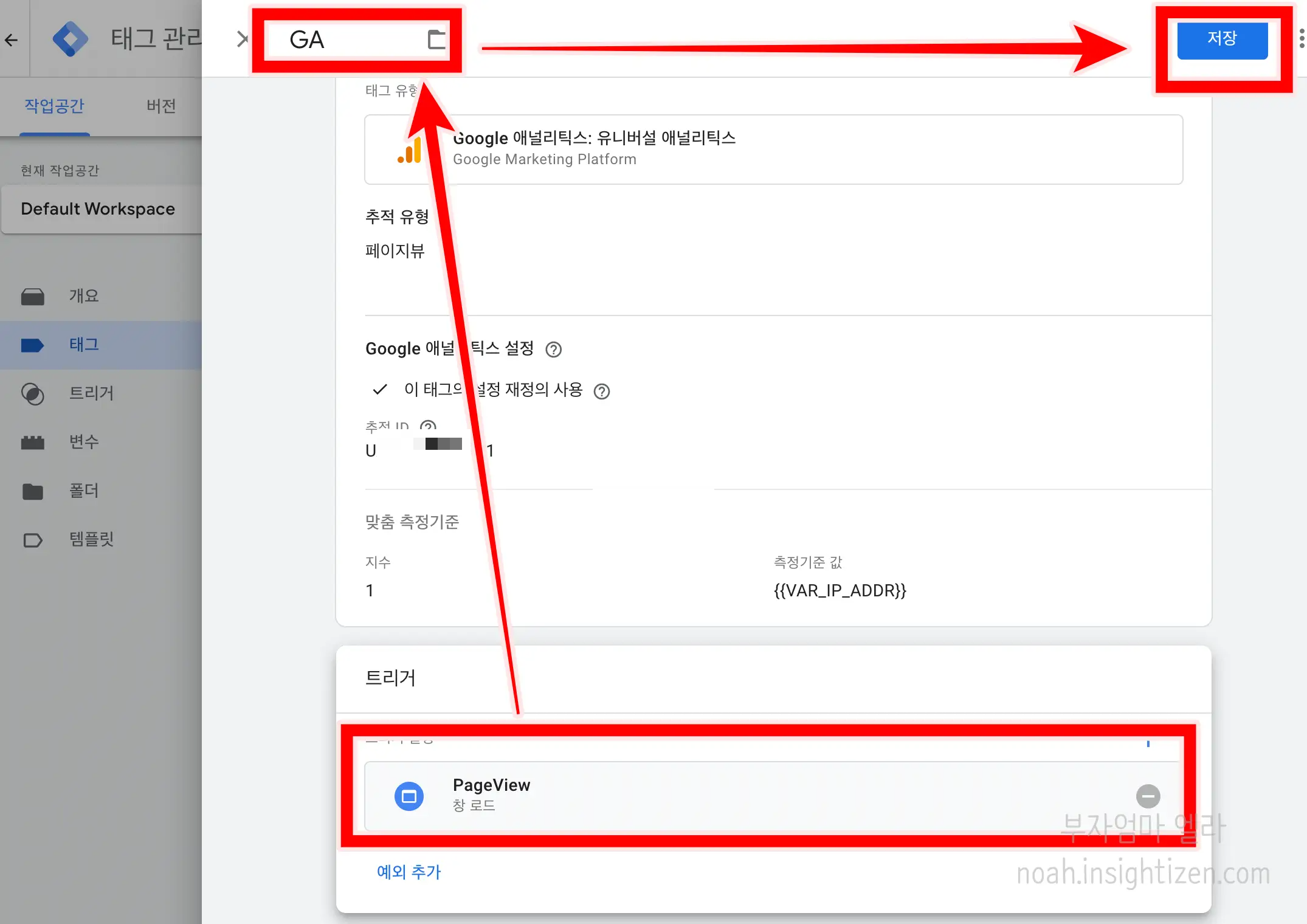This screenshot has height=924, width=1307.
Task: Click the Tag Manager diamond logo
Action: coord(70,39)
